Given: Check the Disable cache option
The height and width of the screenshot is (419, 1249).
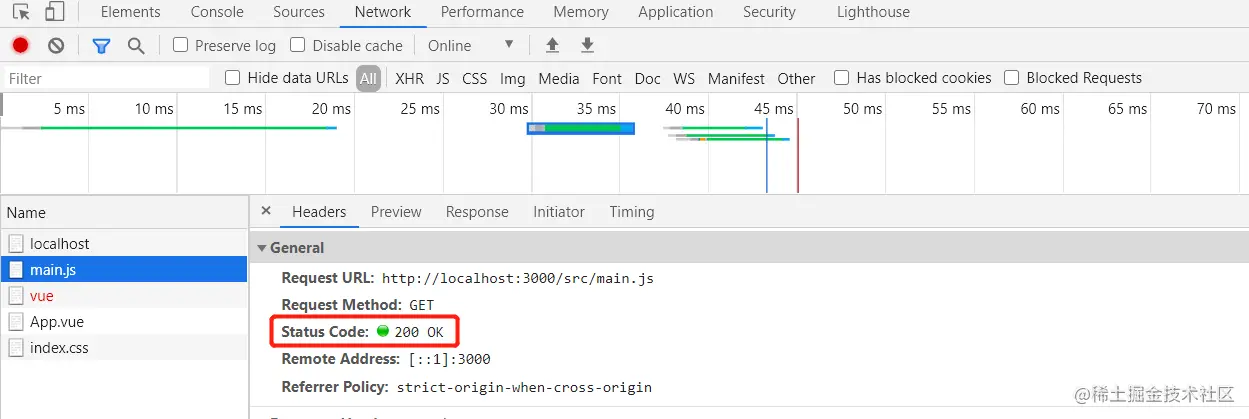Looking at the screenshot, I should [298, 45].
